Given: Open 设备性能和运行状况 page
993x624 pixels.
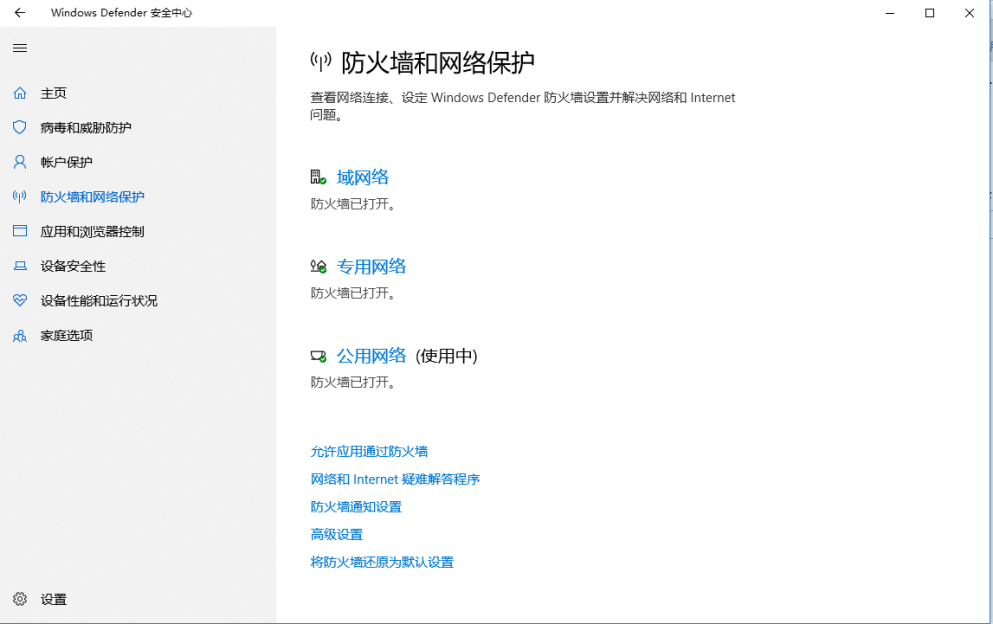Looking at the screenshot, I should point(99,300).
